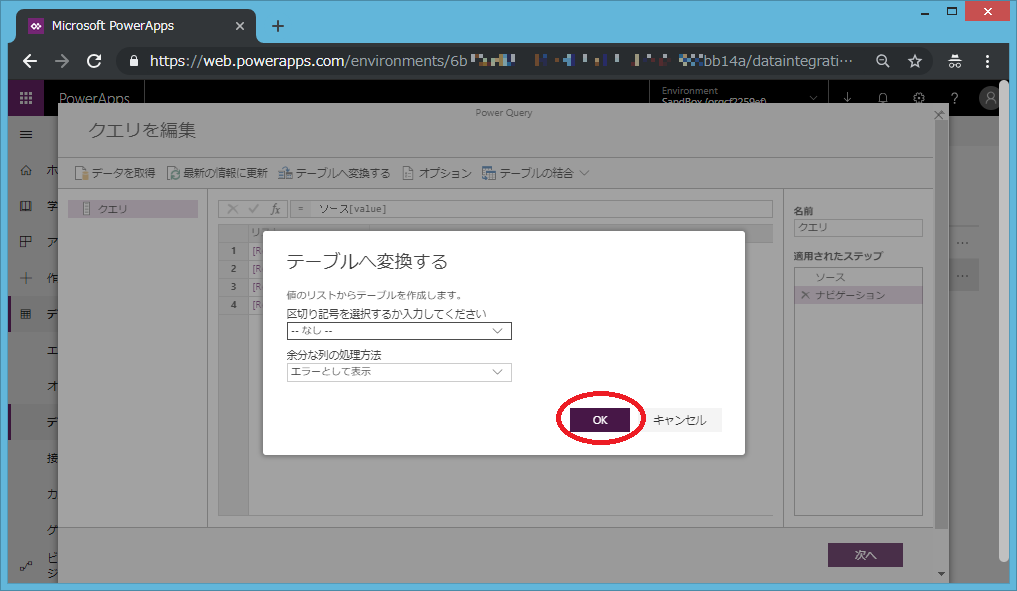Open the 区切り記号 delimiter dropdown
Screen dimensions: 1017x591
pyautogui.click(x=399, y=331)
